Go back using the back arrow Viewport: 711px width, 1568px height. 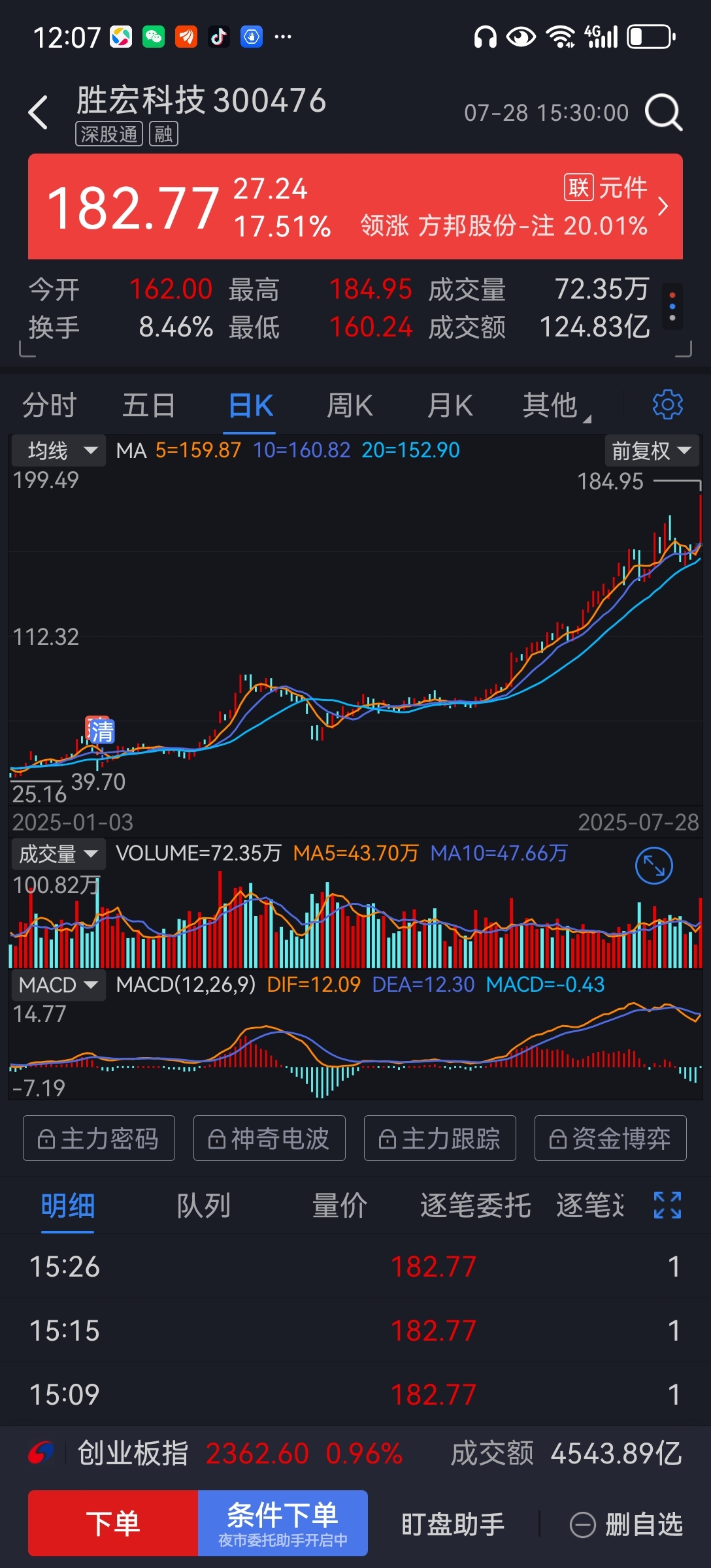[x=39, y=112]
